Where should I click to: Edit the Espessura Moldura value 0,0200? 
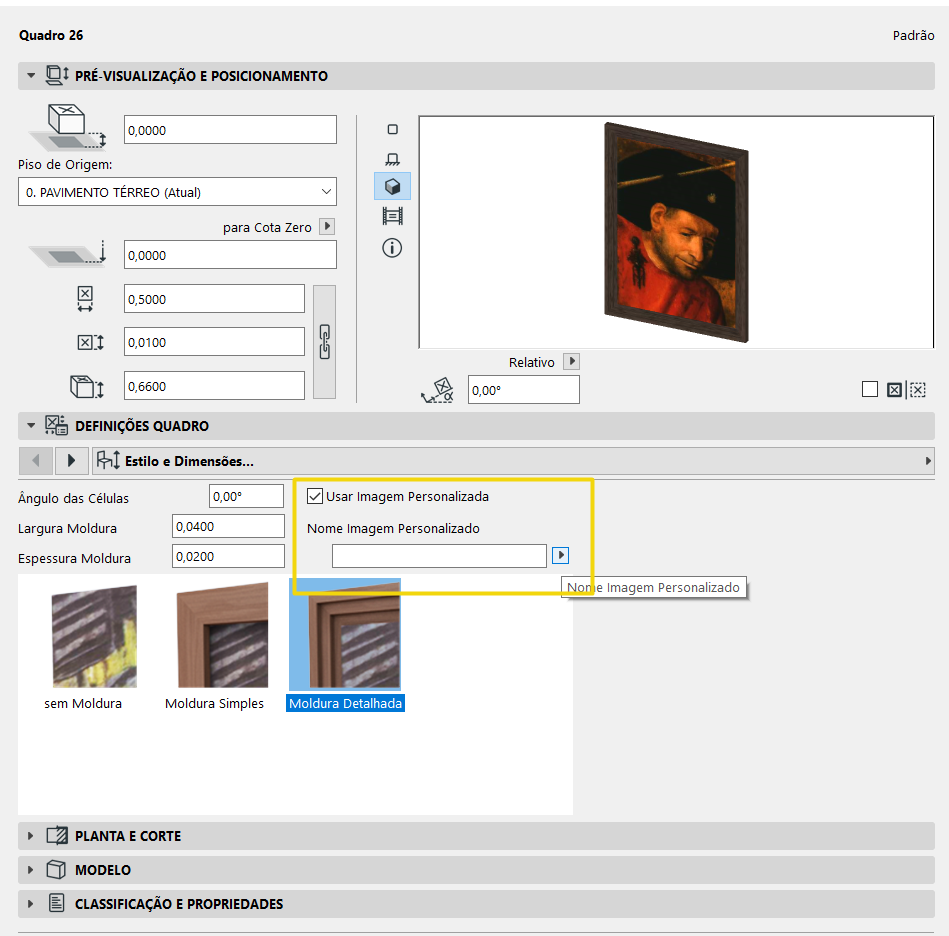(228, 557)
